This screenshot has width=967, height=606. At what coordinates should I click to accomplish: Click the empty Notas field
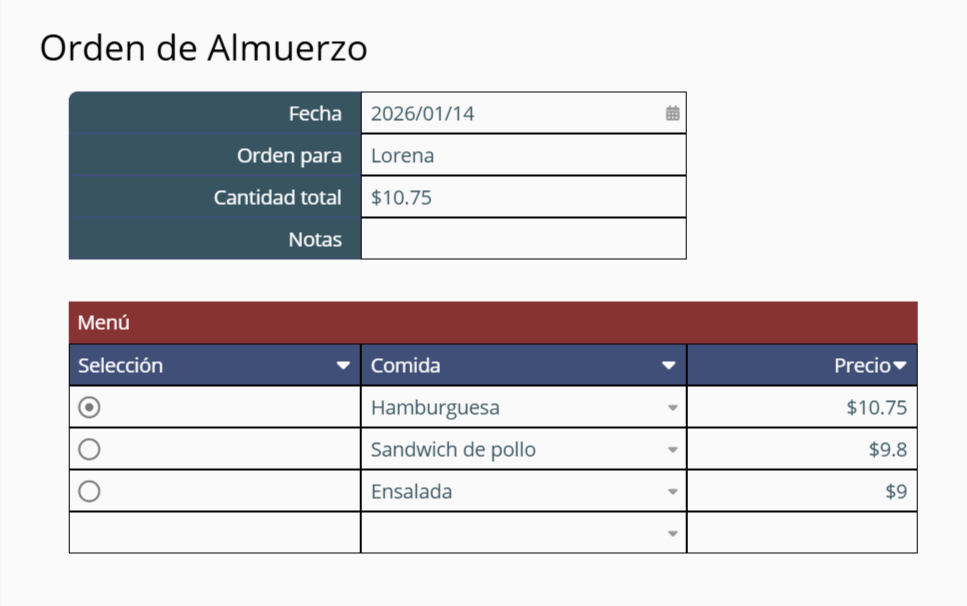click(x=524, y=239)
